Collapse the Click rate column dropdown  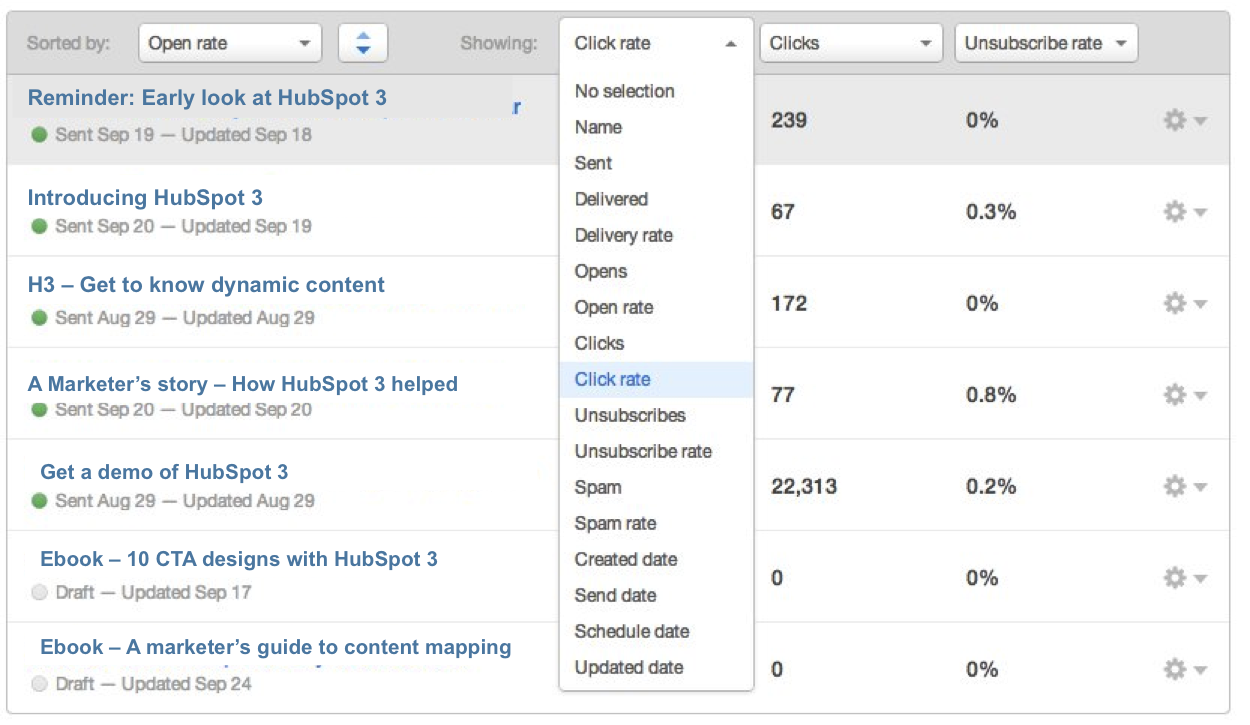[656, 43]
